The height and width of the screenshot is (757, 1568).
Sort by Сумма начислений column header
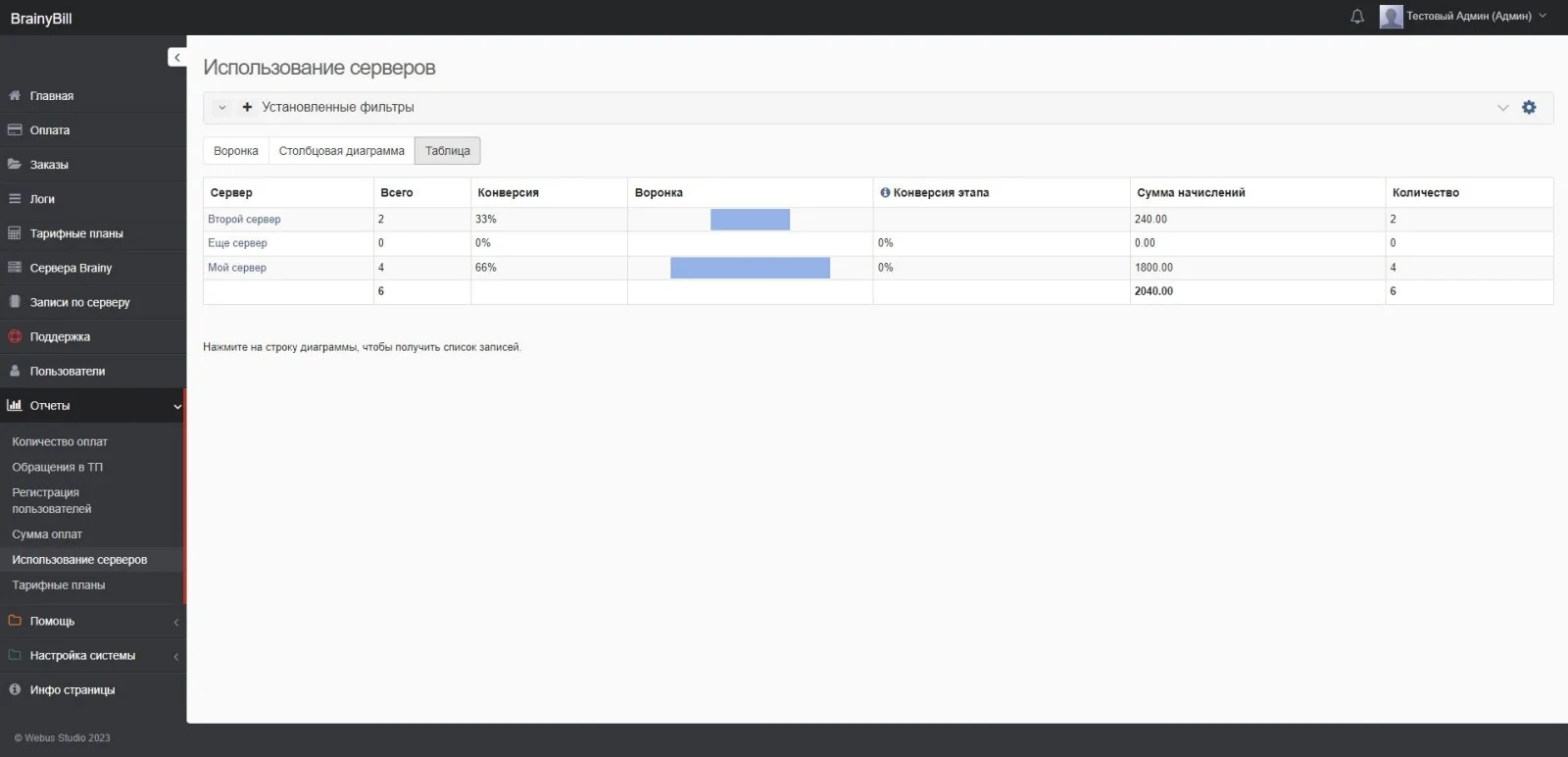coord(1191,193)
